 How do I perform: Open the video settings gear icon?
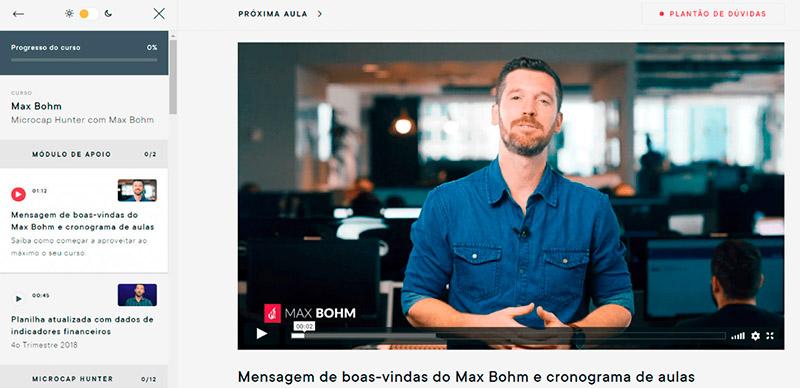pos(756,335)
